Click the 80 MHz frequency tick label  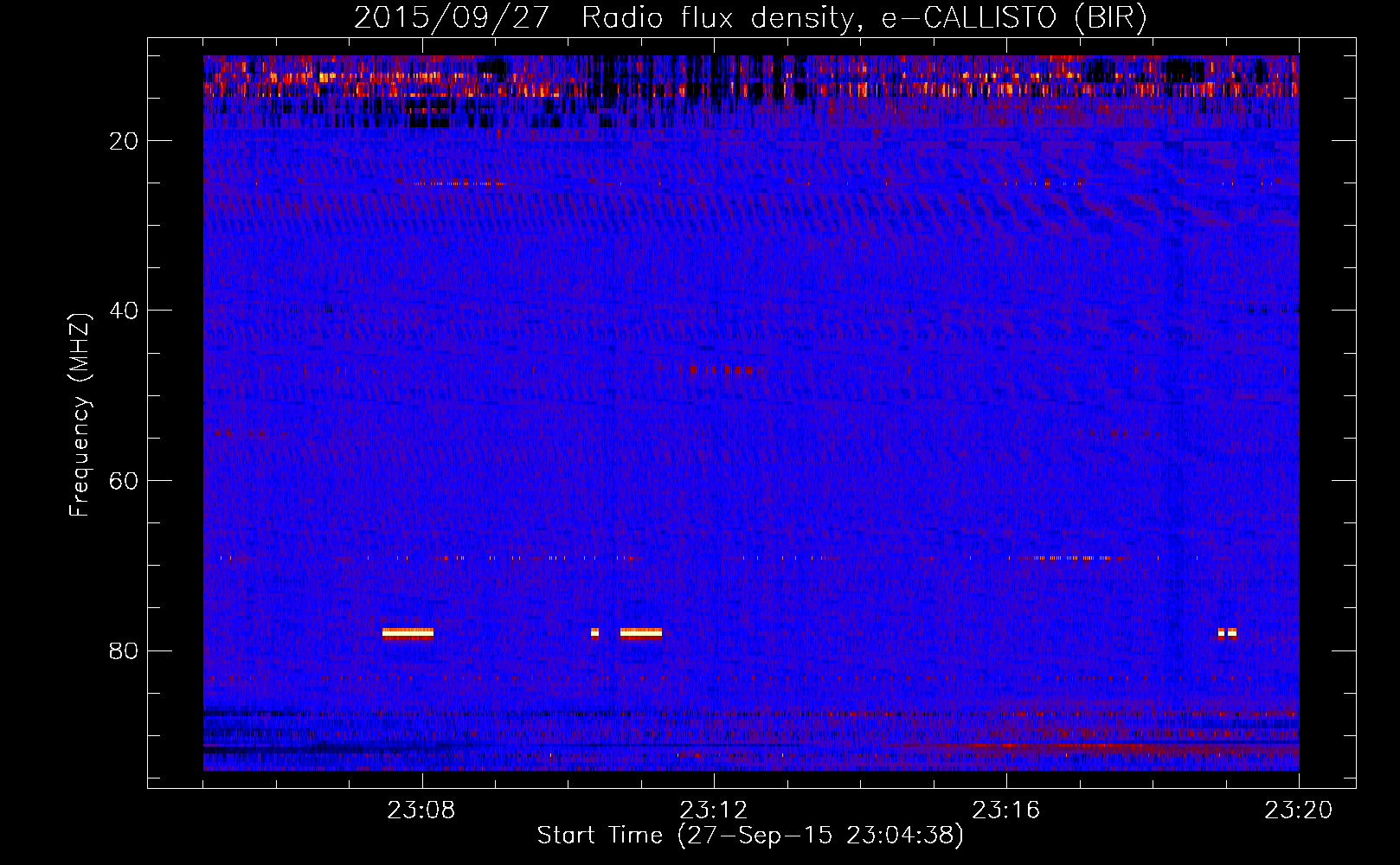(124, 650)
